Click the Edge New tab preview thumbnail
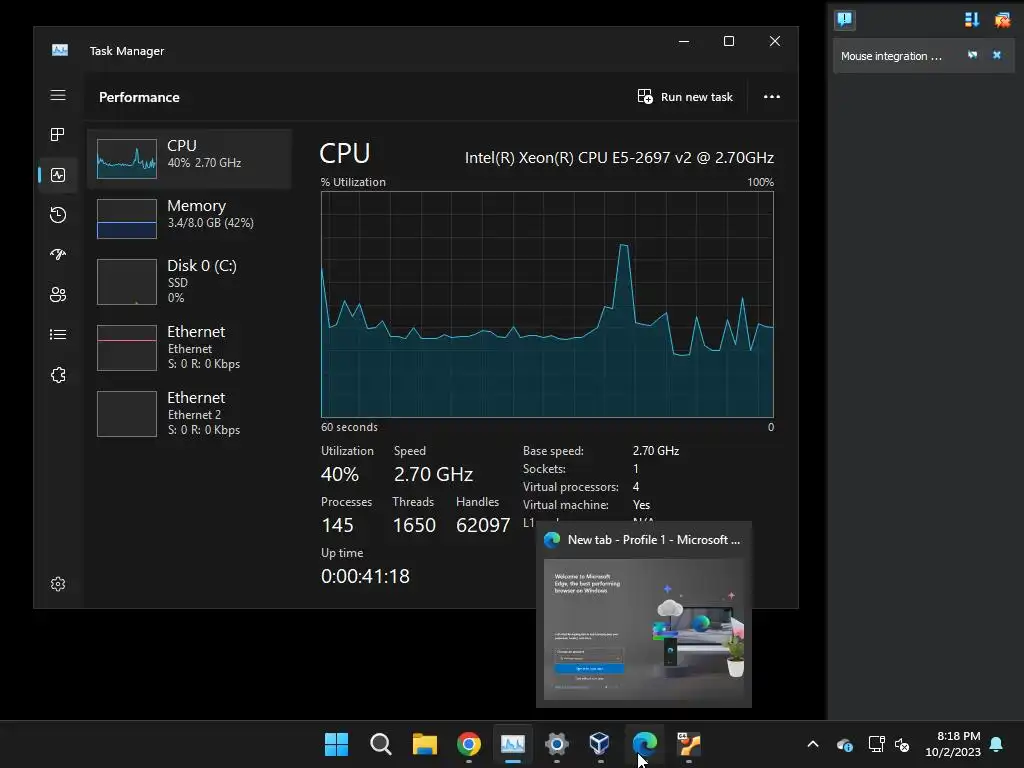Viewport: 1024px width, 768px height. point(644,629)
